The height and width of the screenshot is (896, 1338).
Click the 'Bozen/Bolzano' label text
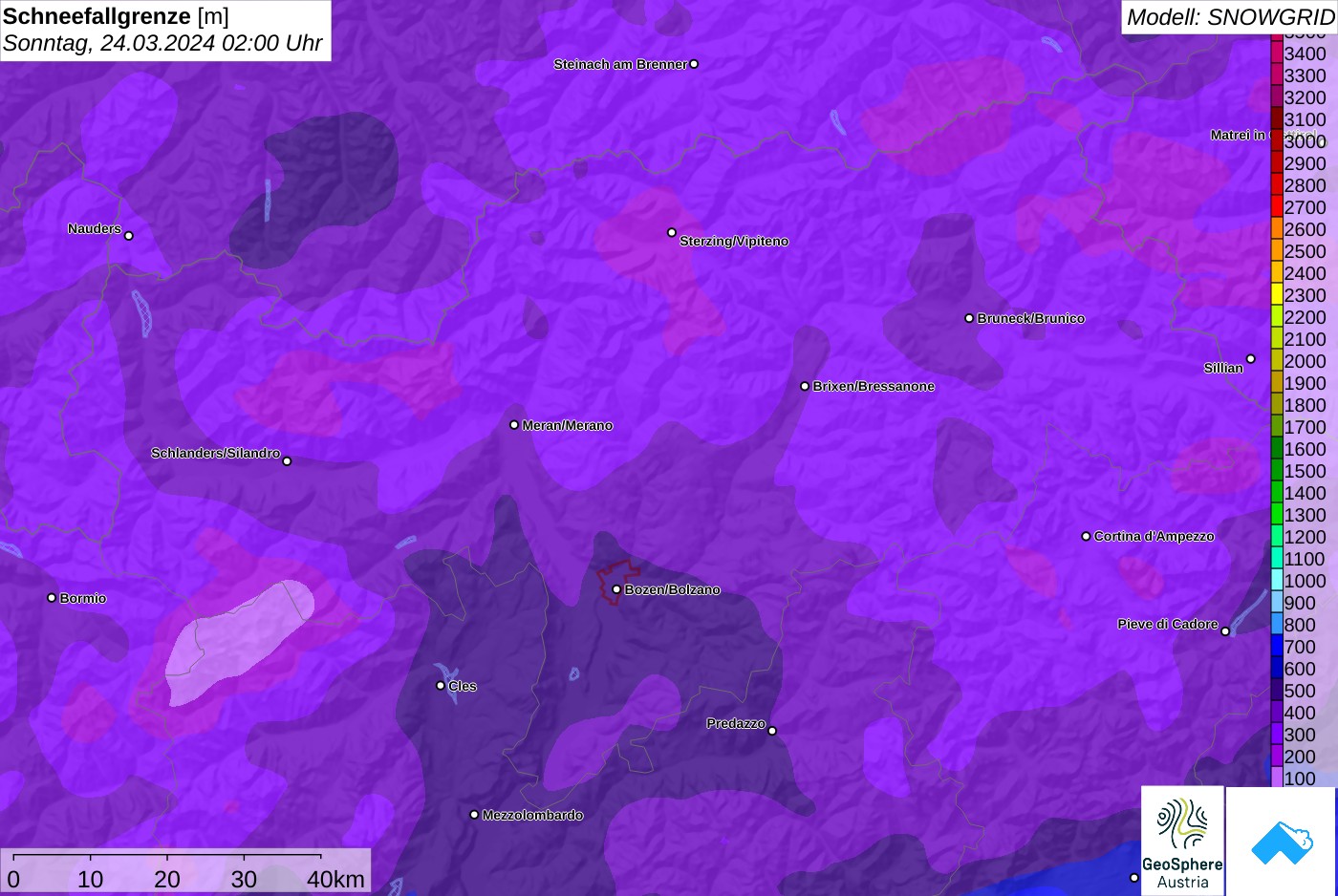tap(672, 589)
